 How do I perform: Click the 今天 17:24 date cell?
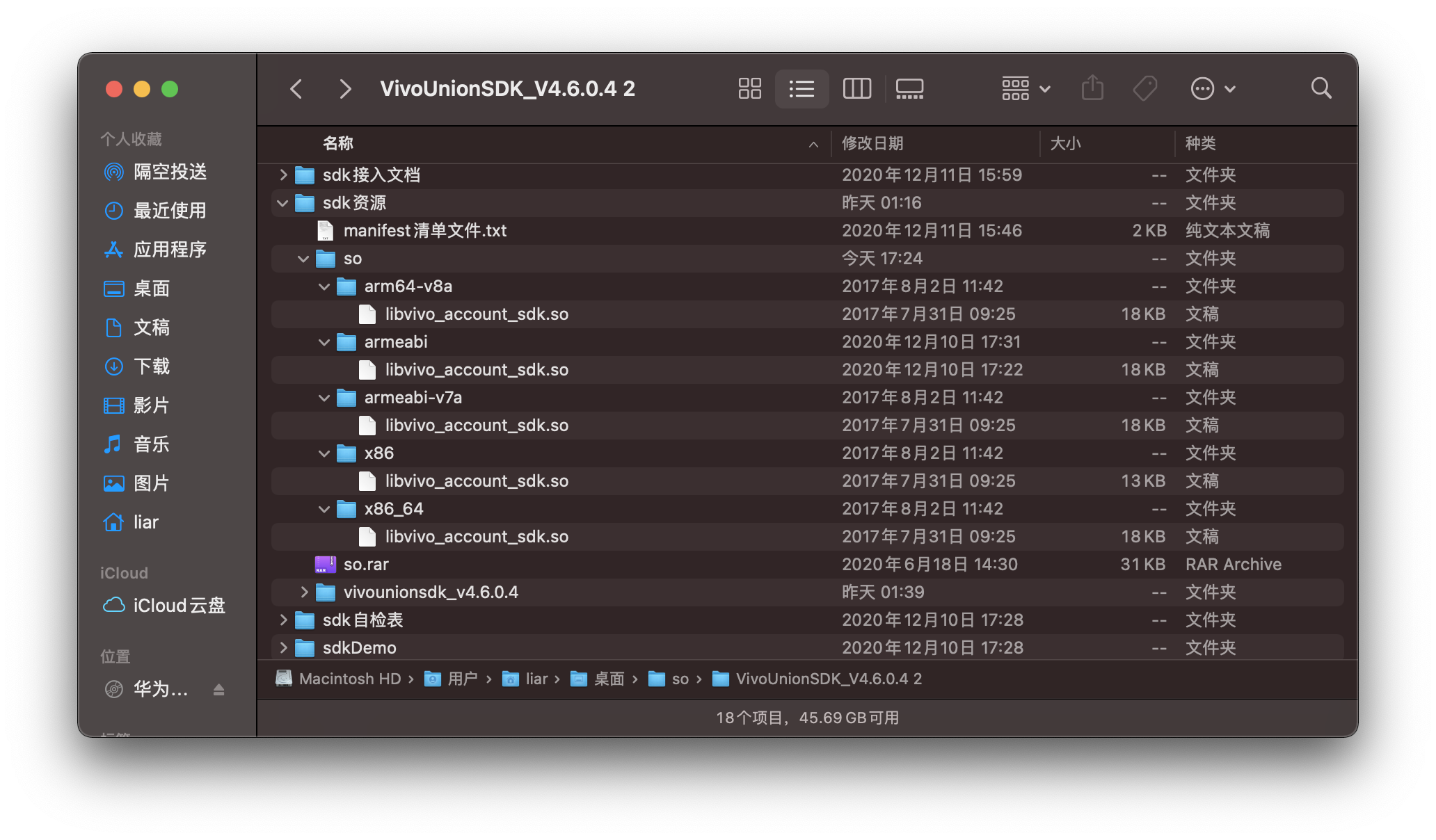point(882,259)
